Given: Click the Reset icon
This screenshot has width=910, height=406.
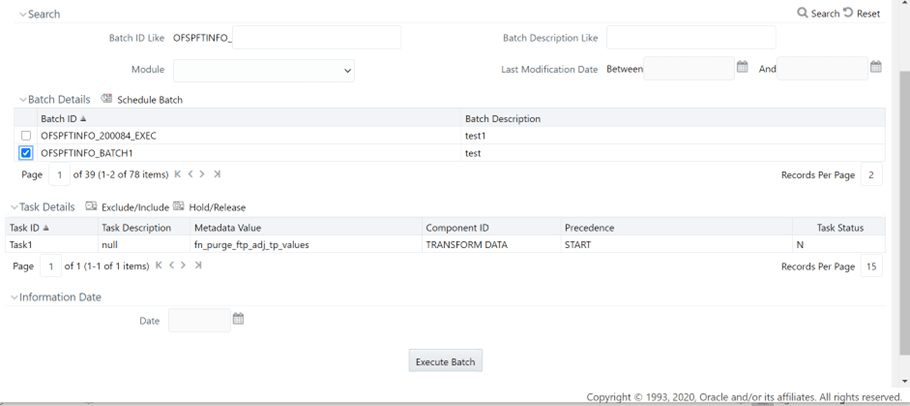Looking at the screenshot, I should [848, 13].
